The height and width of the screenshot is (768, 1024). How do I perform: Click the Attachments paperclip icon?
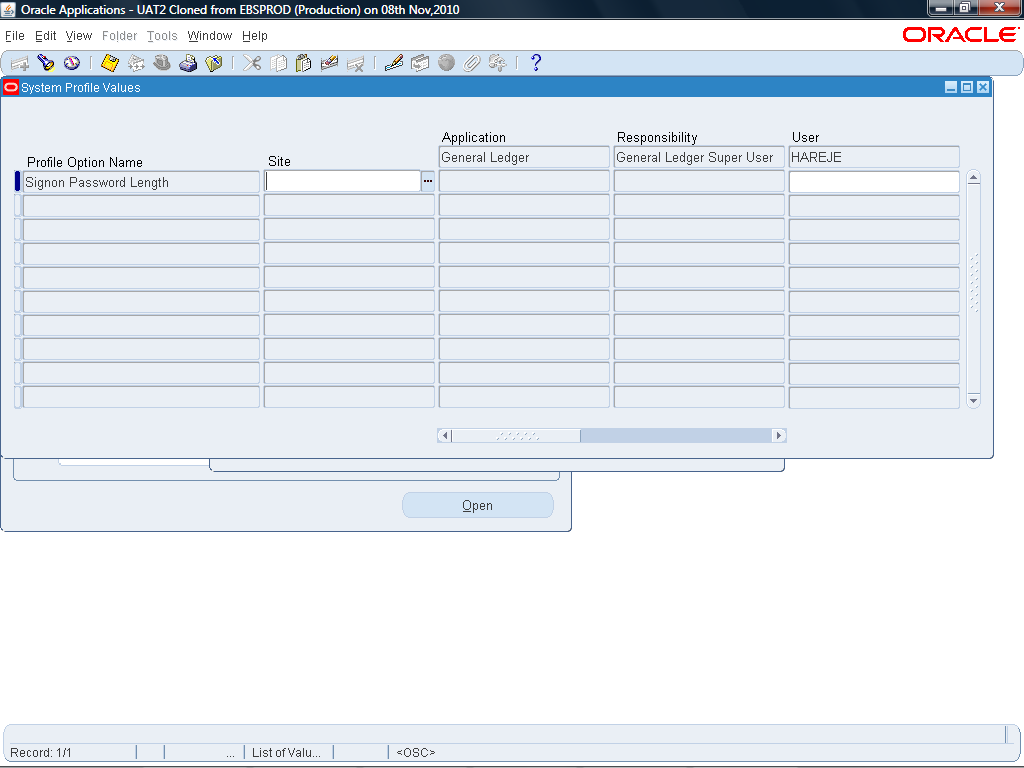(471, 62)
